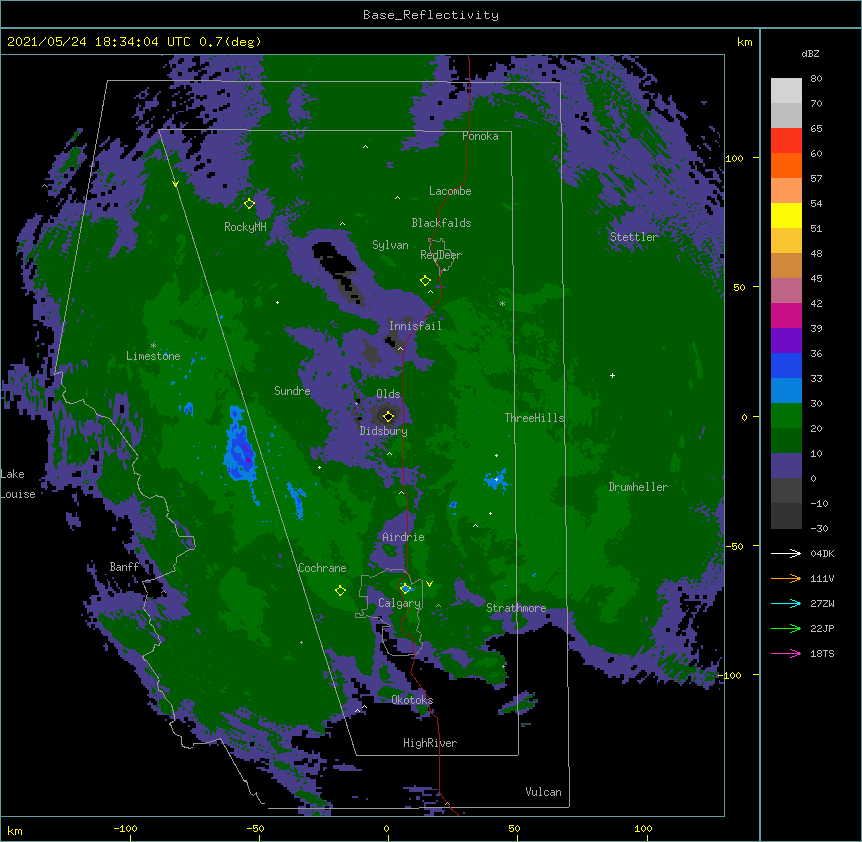
Task: Click the -30 dBZ scale value
Action: tap(819, 528)
